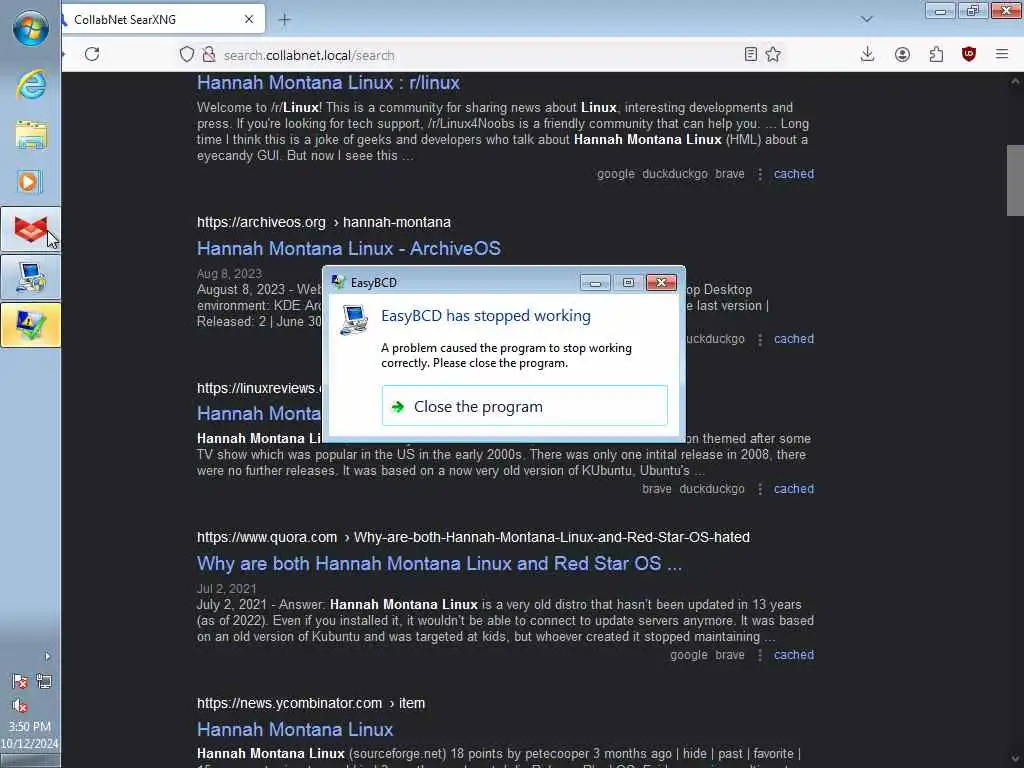This screenshot has height=768, width=1024.
Task: Show hidden tray icons arrow
Action: [x=47, y=656]
